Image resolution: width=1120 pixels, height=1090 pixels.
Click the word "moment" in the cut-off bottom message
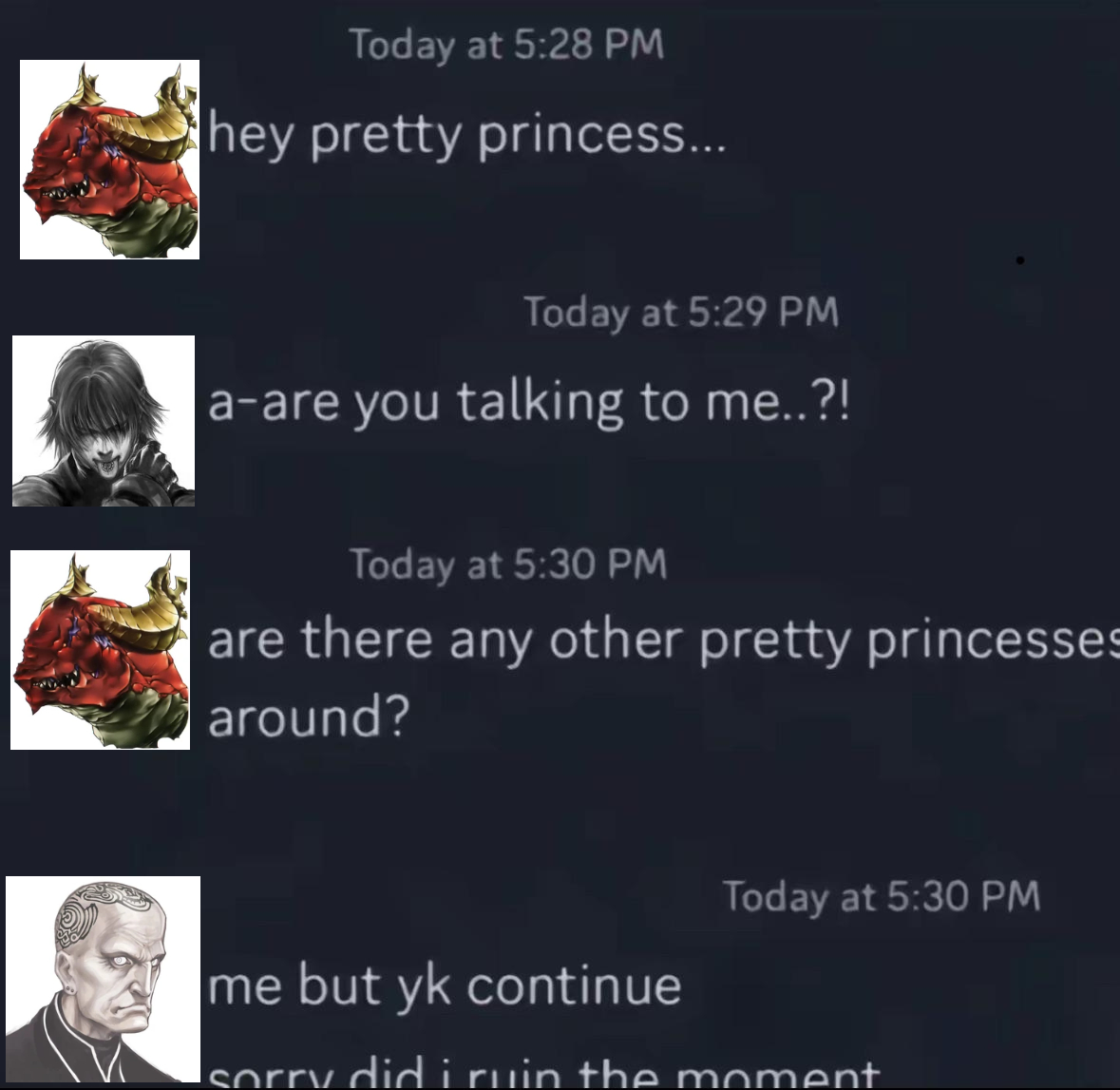[778, 1075]
